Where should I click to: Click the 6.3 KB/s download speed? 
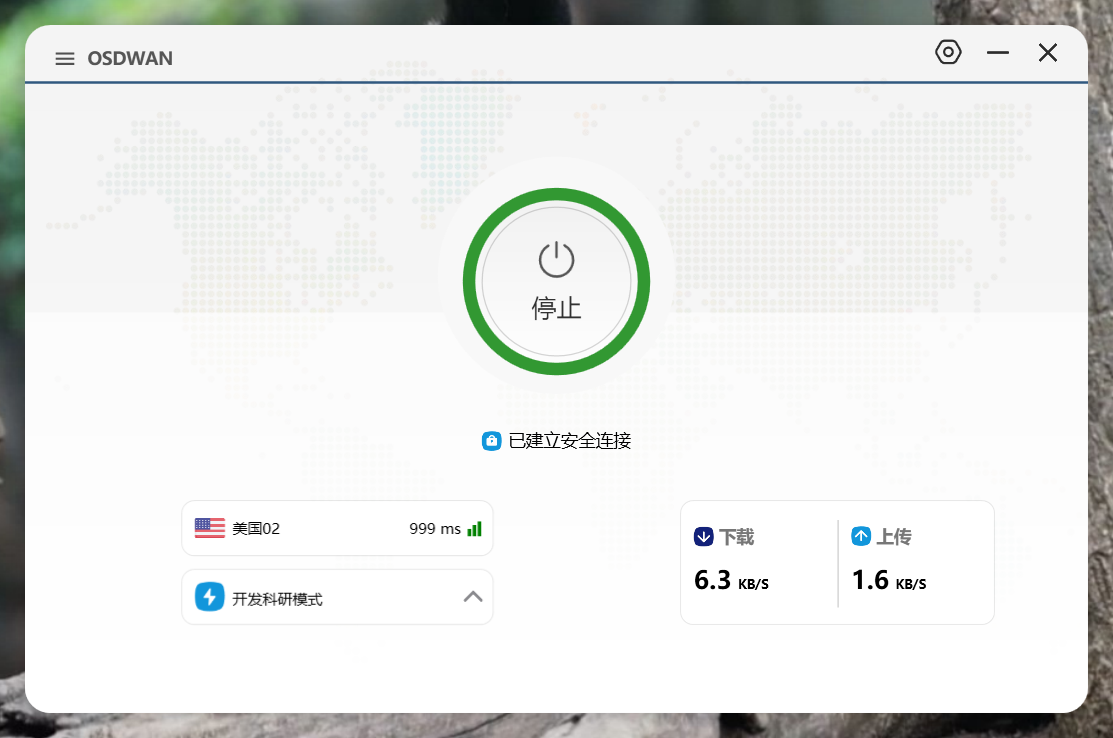tap(731, 580)
